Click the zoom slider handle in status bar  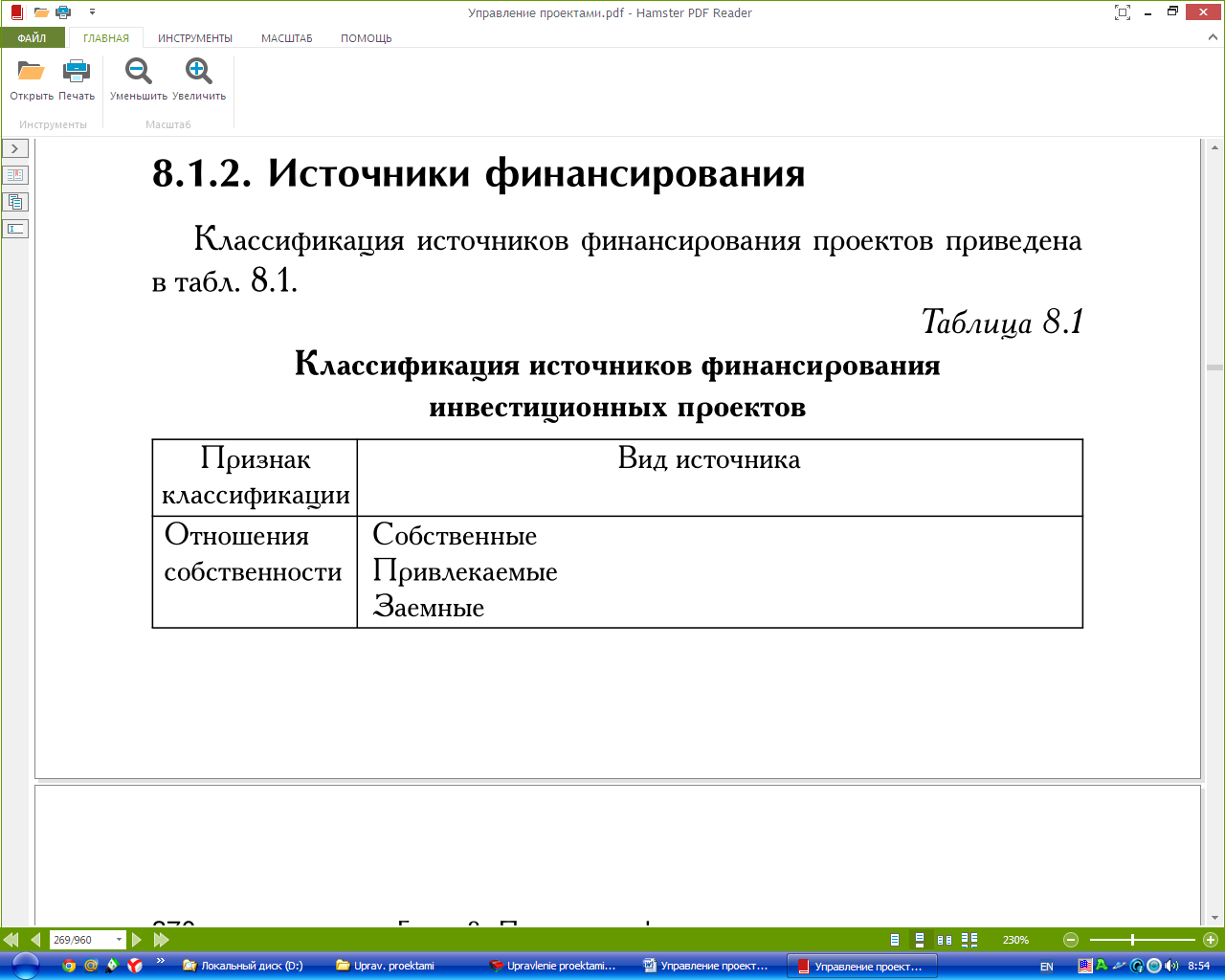1132,940
